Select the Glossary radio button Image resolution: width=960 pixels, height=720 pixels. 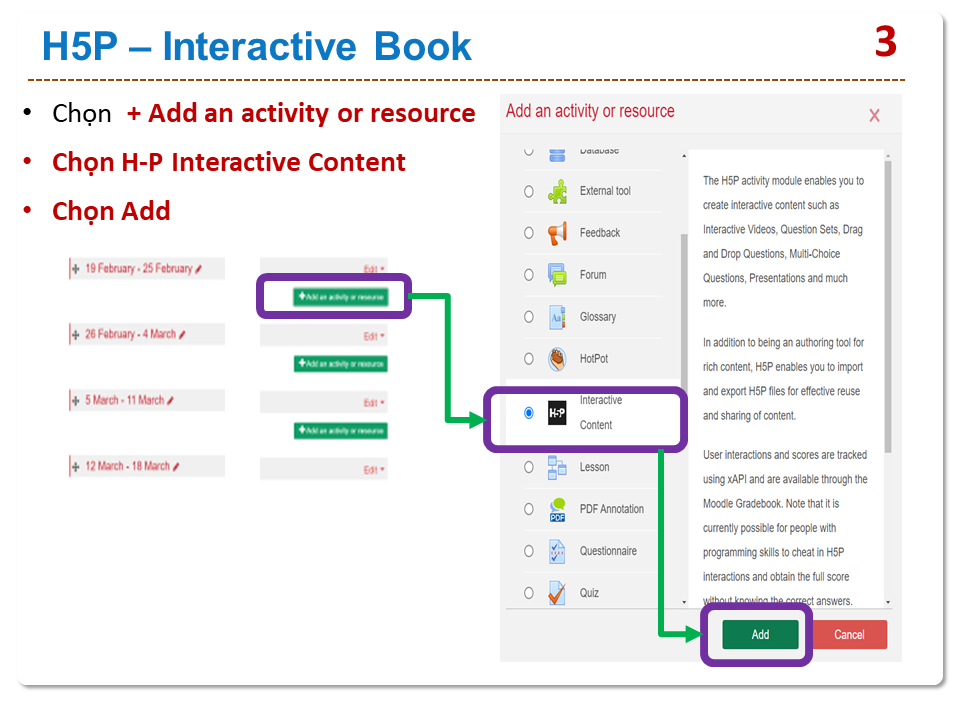[529, 317]
